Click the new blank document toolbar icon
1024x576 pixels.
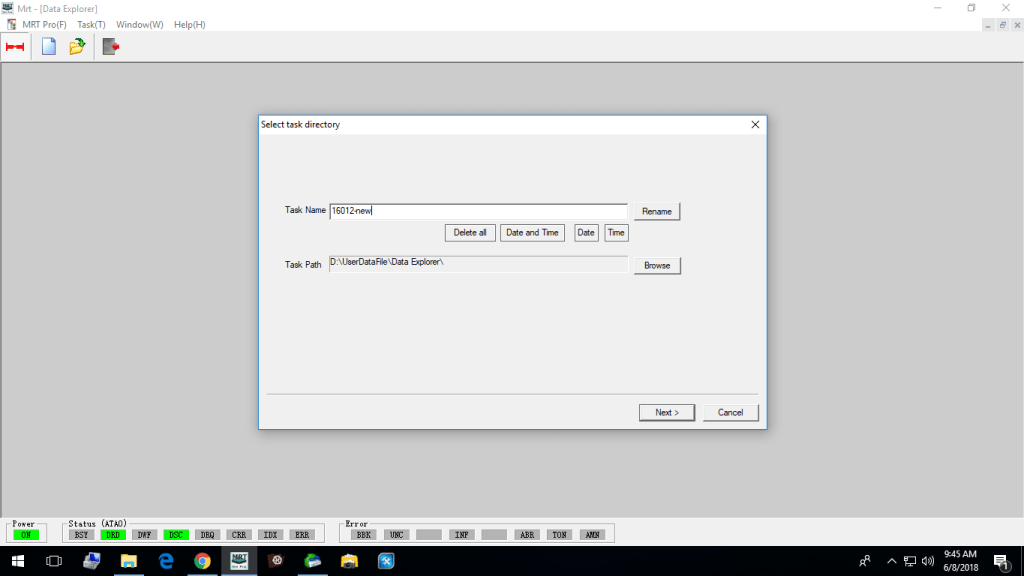pos(48,47)
